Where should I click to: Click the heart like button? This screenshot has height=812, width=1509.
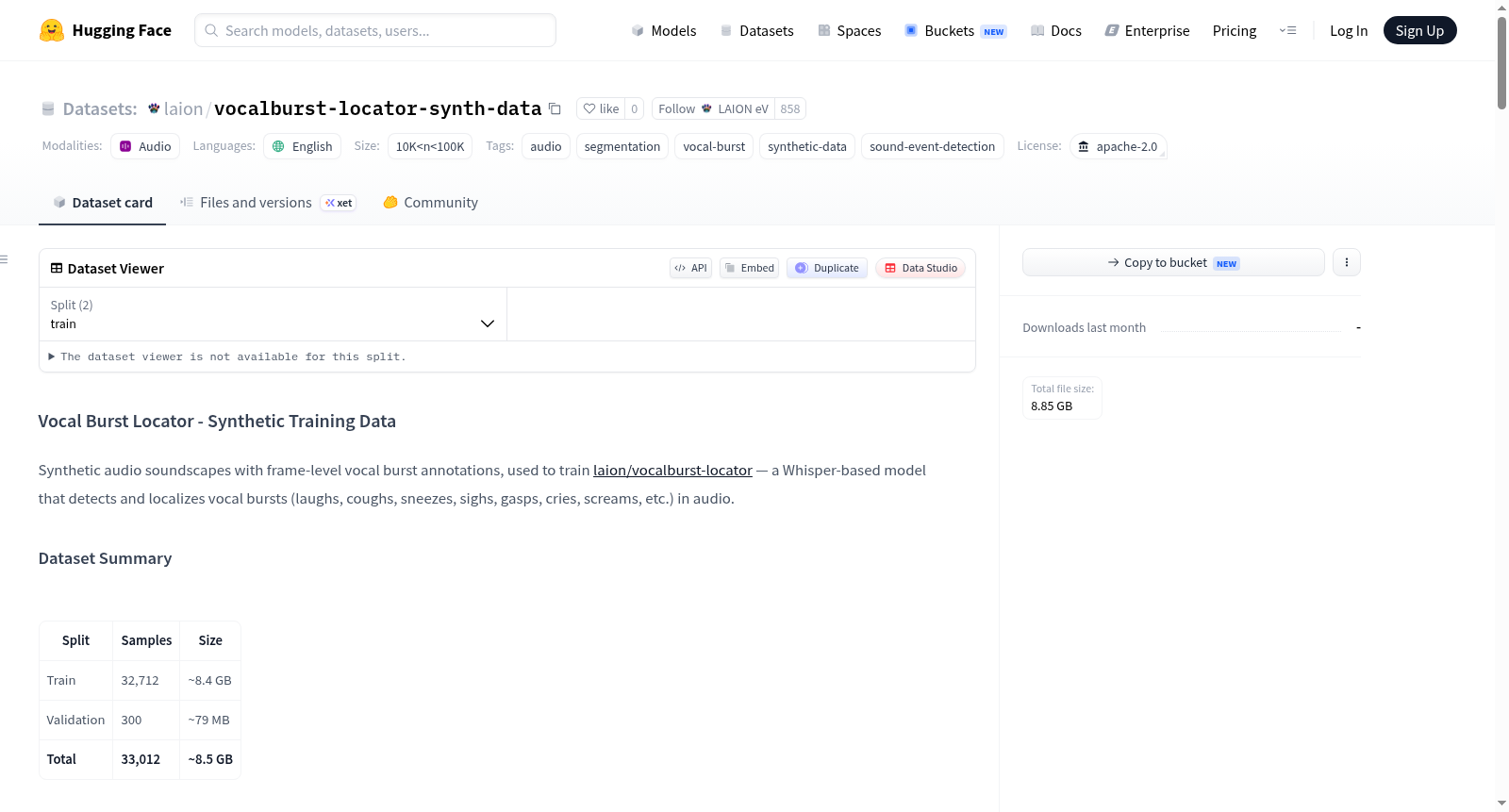[601, 108]
